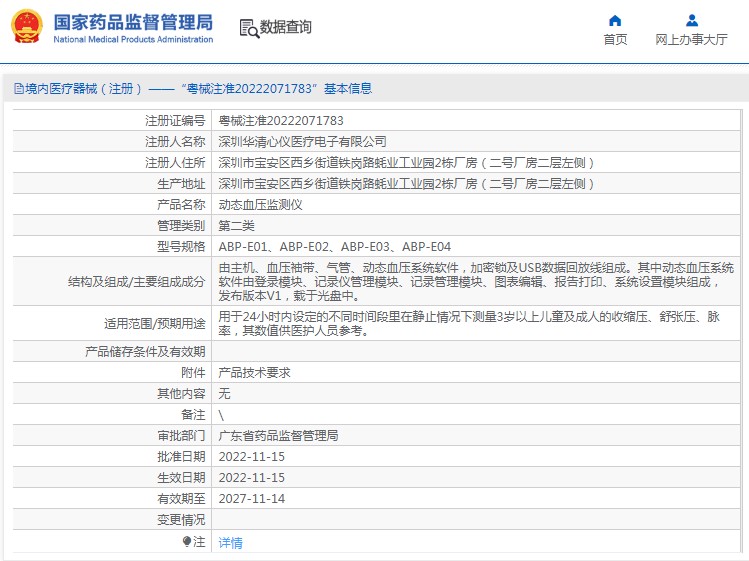749x561 pixels.
Task: Click 广东省药品监督管理局 approval department
Action: (x=278, y=436)
